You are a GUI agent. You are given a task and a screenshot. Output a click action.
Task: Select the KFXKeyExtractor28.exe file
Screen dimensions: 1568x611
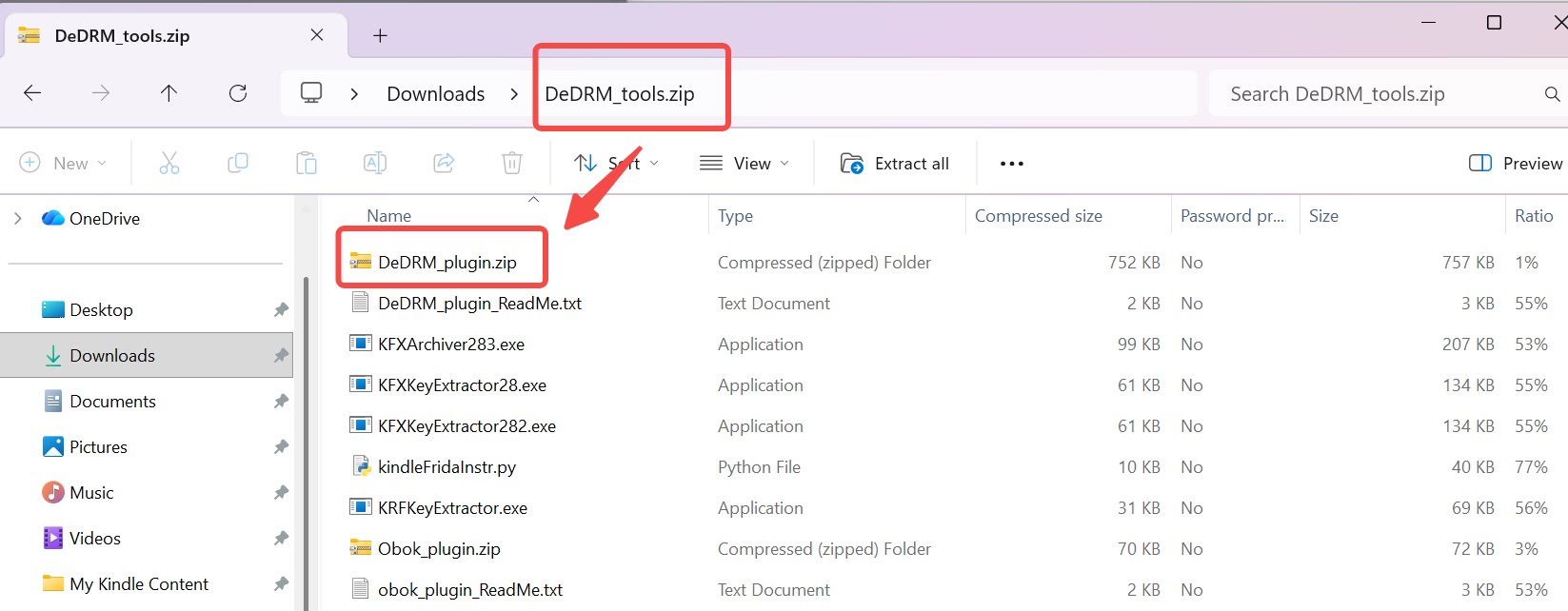(462, 385)
